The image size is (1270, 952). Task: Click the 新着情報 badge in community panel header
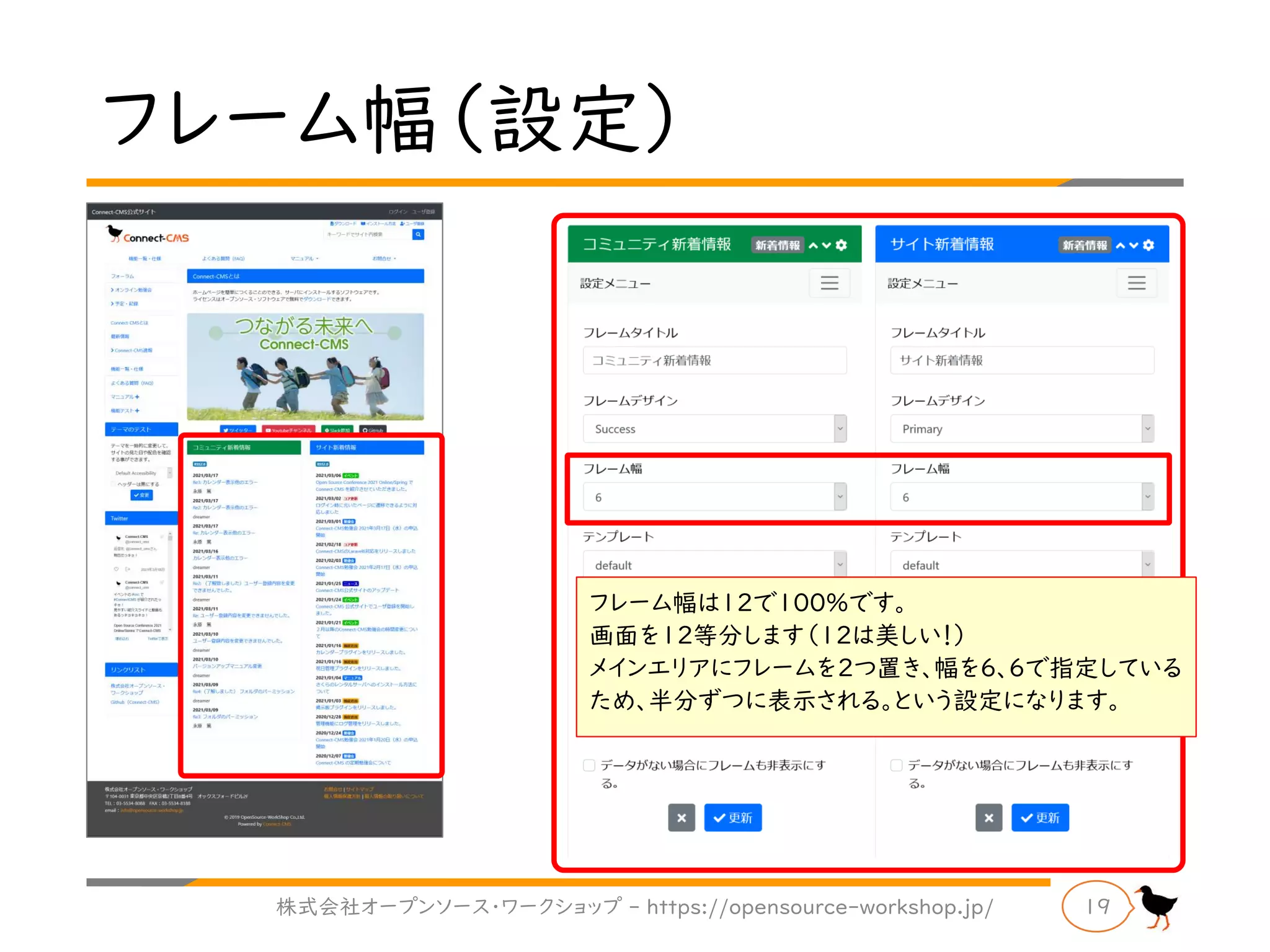point(778,245)
